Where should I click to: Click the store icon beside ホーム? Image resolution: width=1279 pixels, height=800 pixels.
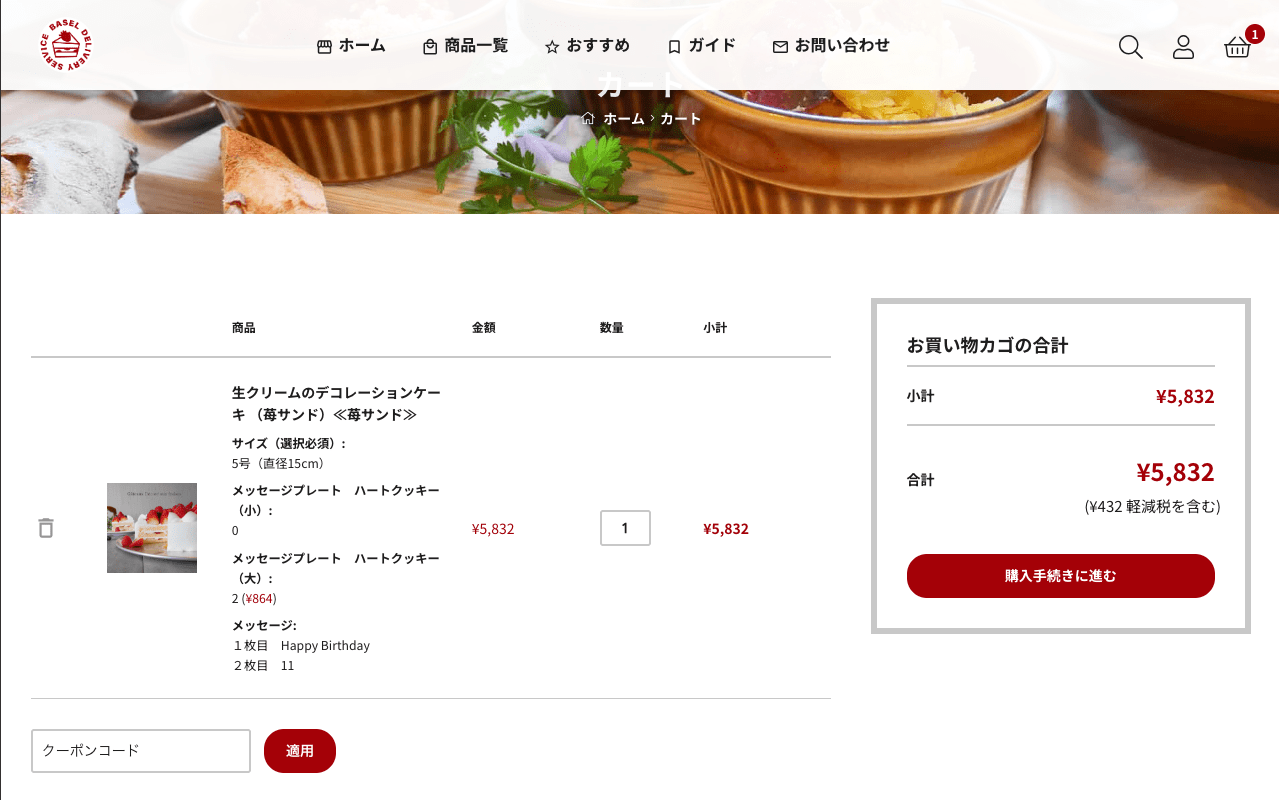click(x=324, y=47)
